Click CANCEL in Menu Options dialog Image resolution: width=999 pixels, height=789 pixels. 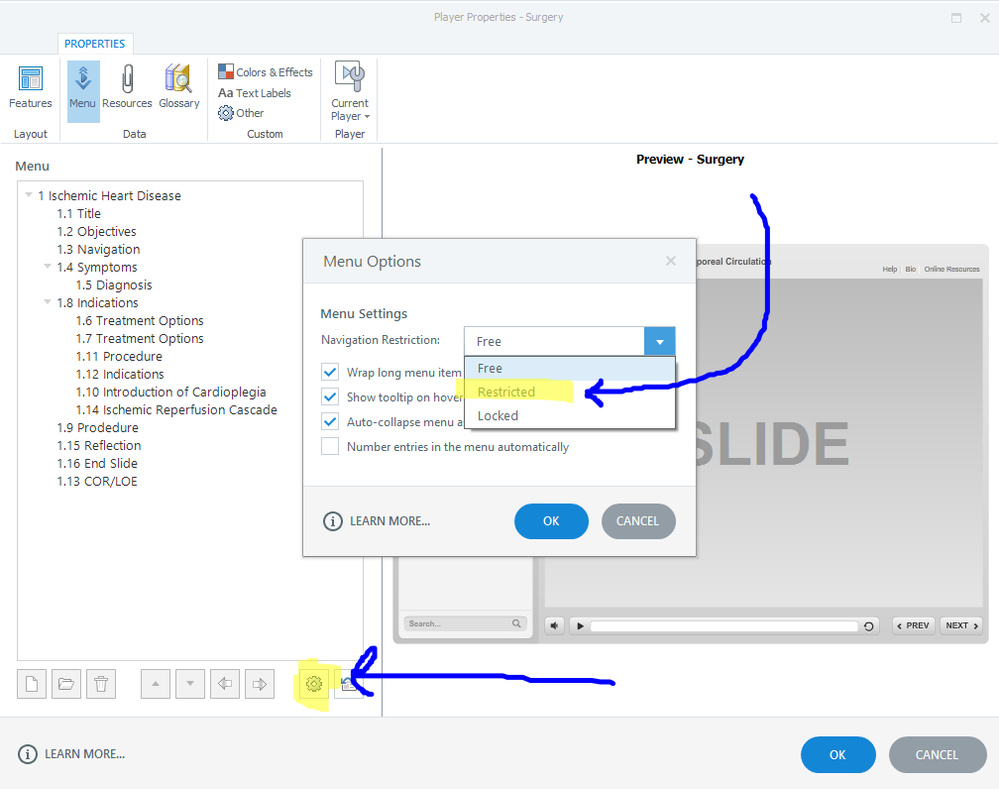point(638,521)
